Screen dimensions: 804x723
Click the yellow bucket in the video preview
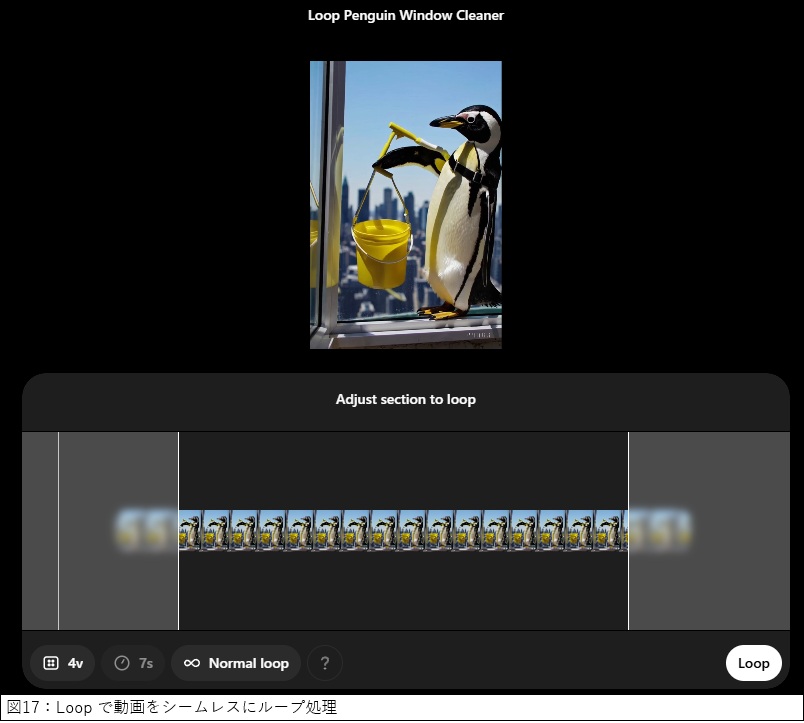click(381, 250)
